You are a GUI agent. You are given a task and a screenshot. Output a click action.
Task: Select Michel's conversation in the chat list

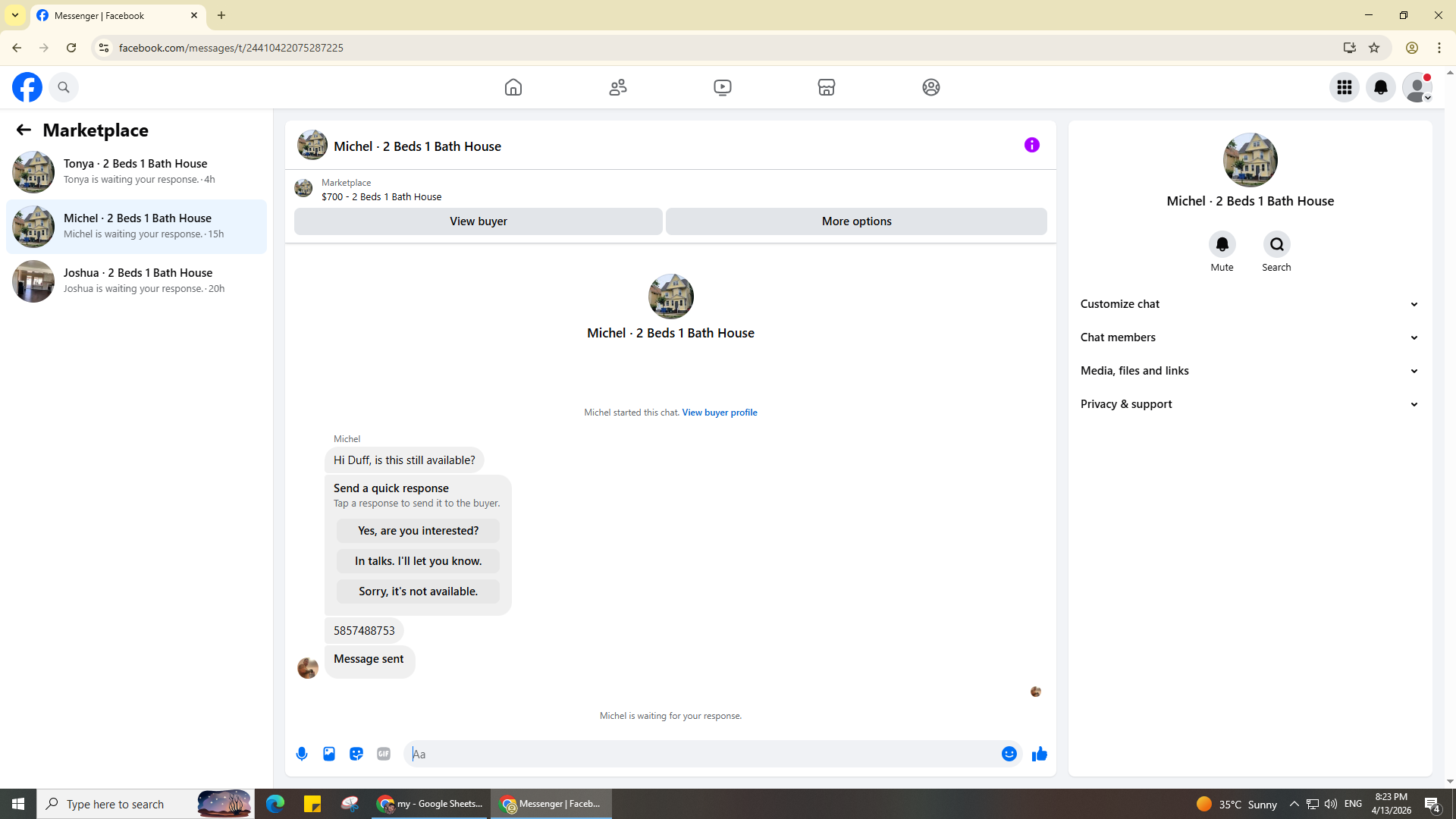pyautogui.click(x=136, y=226)
